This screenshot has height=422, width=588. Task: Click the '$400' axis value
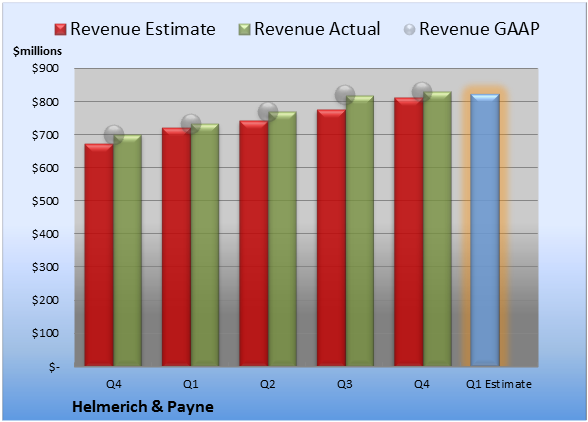tap(45, 234)
